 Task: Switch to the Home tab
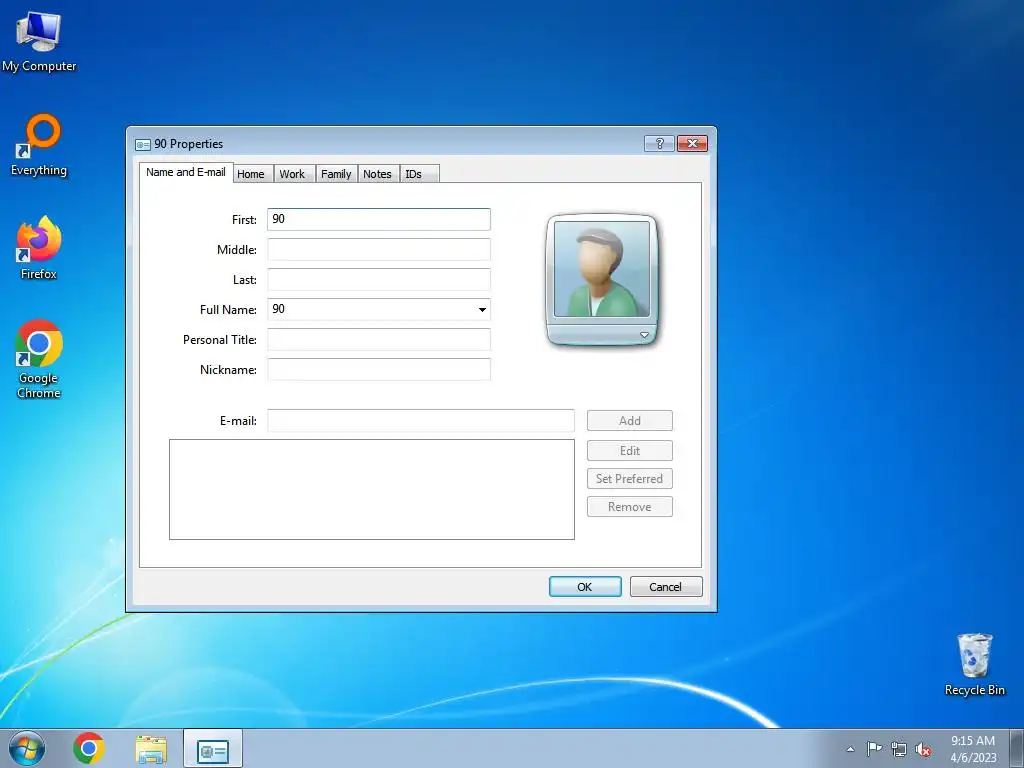251,174
